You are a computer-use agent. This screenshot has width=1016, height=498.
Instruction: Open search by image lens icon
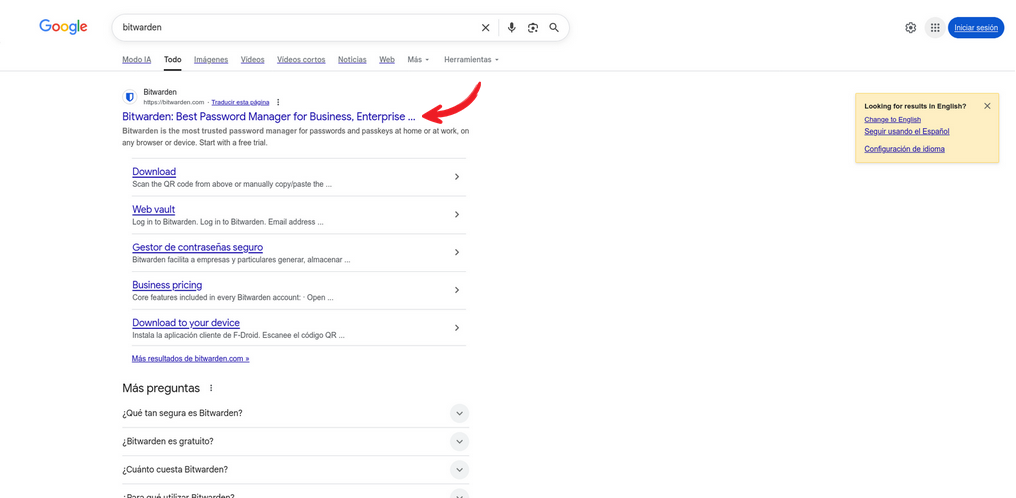(x=533, y=28)
